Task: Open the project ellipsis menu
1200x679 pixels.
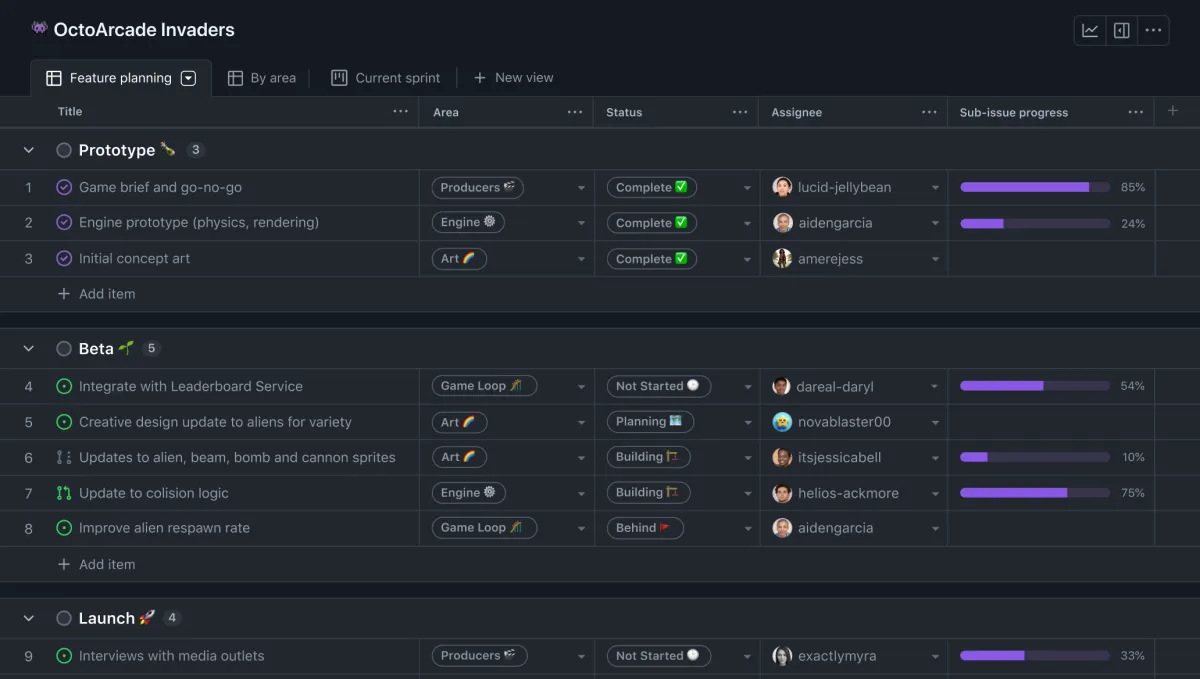Action: pyautogui.click(x=1153, y=30)
